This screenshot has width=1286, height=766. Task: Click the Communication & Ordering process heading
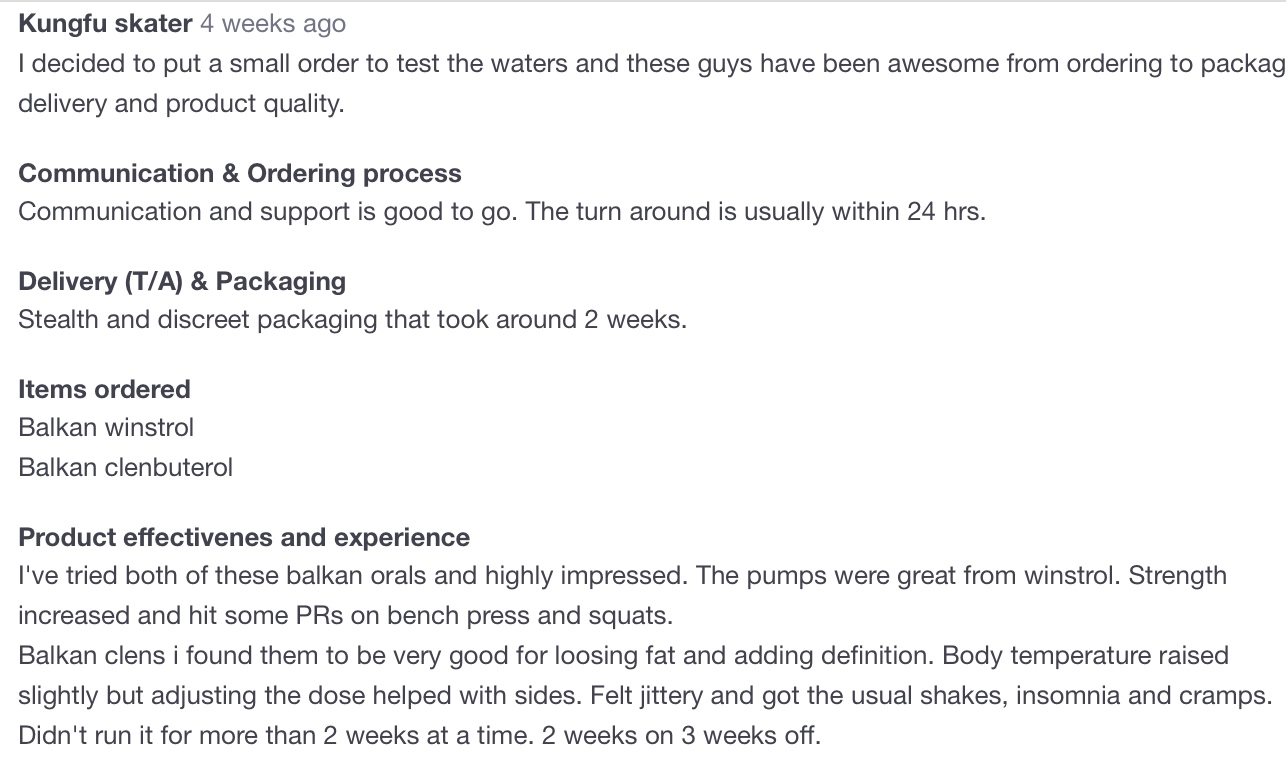240,173
